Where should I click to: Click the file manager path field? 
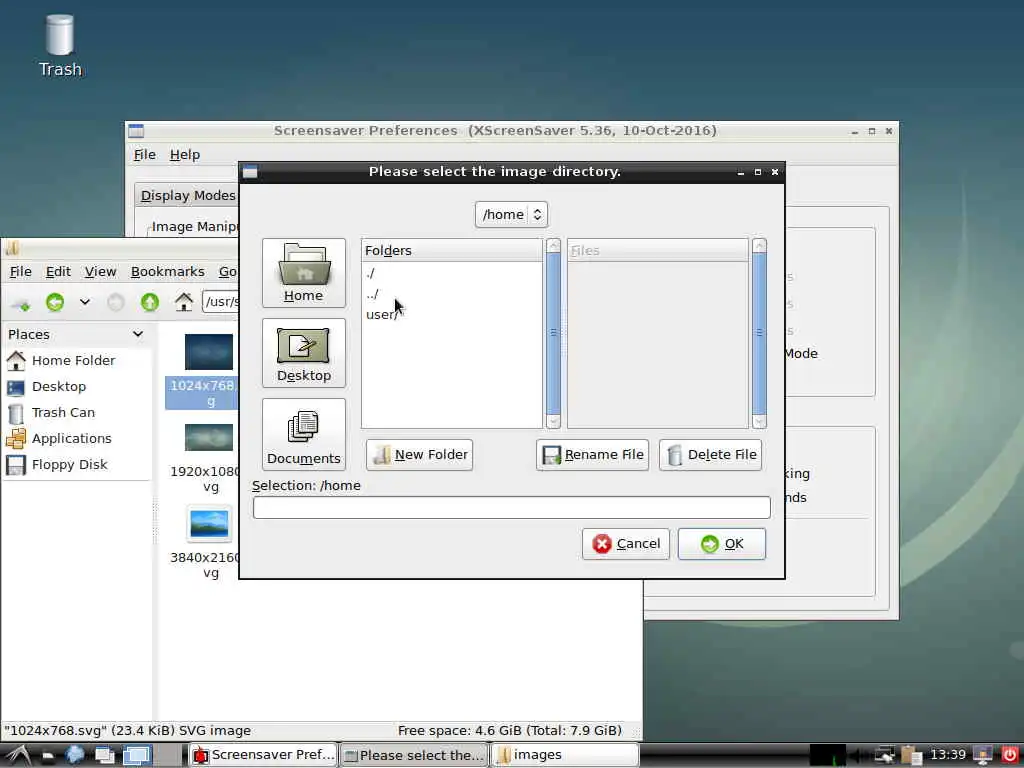[221, 302]
